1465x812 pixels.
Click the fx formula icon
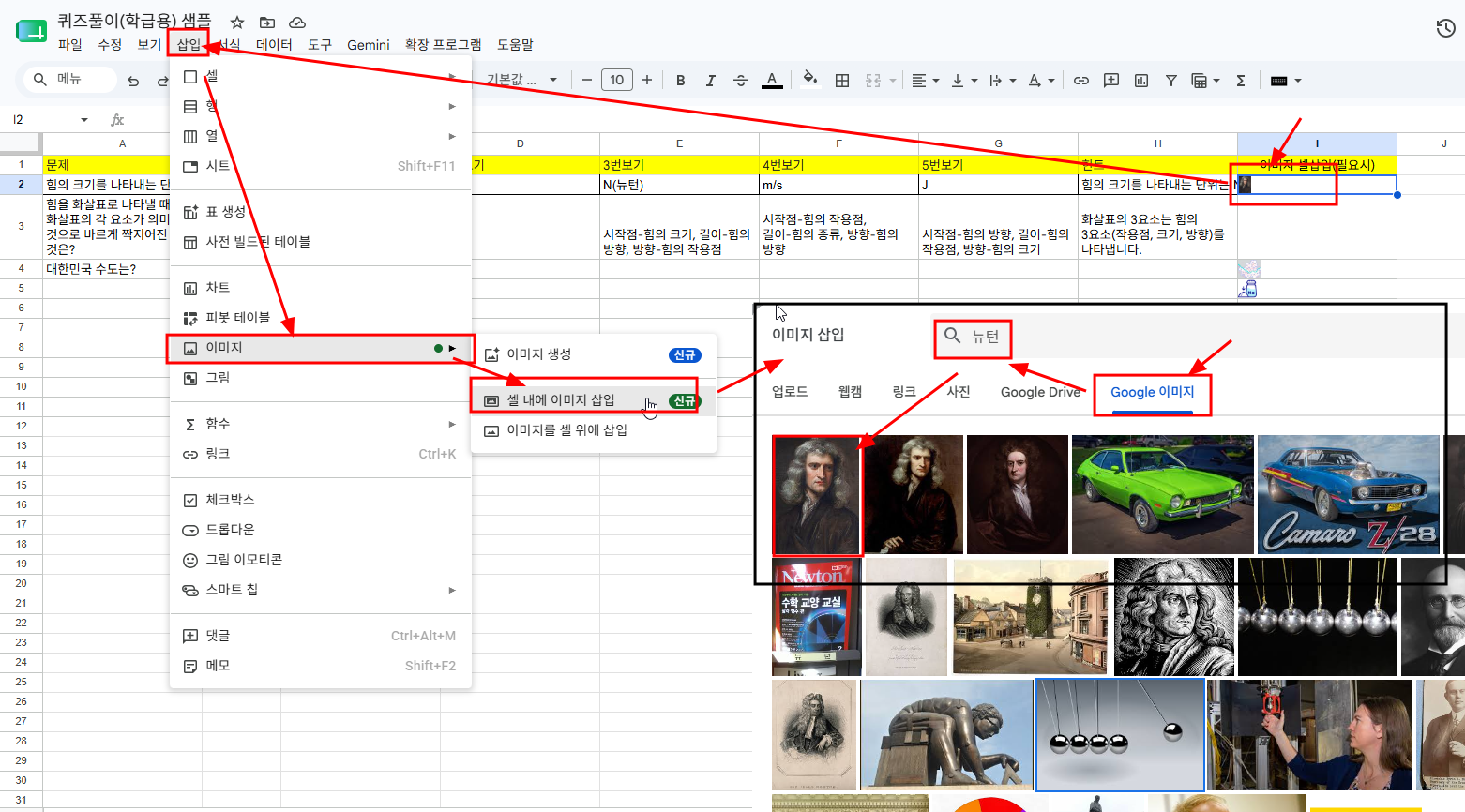click(x=117, y=120)
